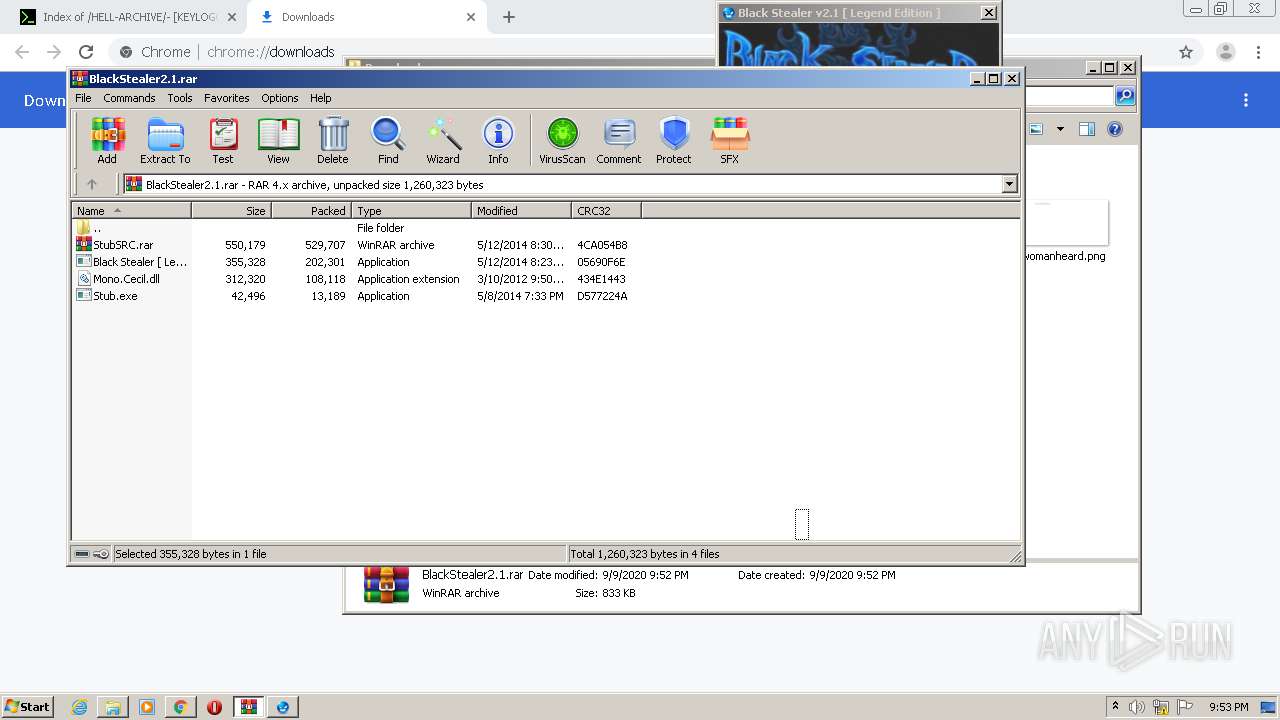Open WinRAR from the taskbar

point(248,707)
